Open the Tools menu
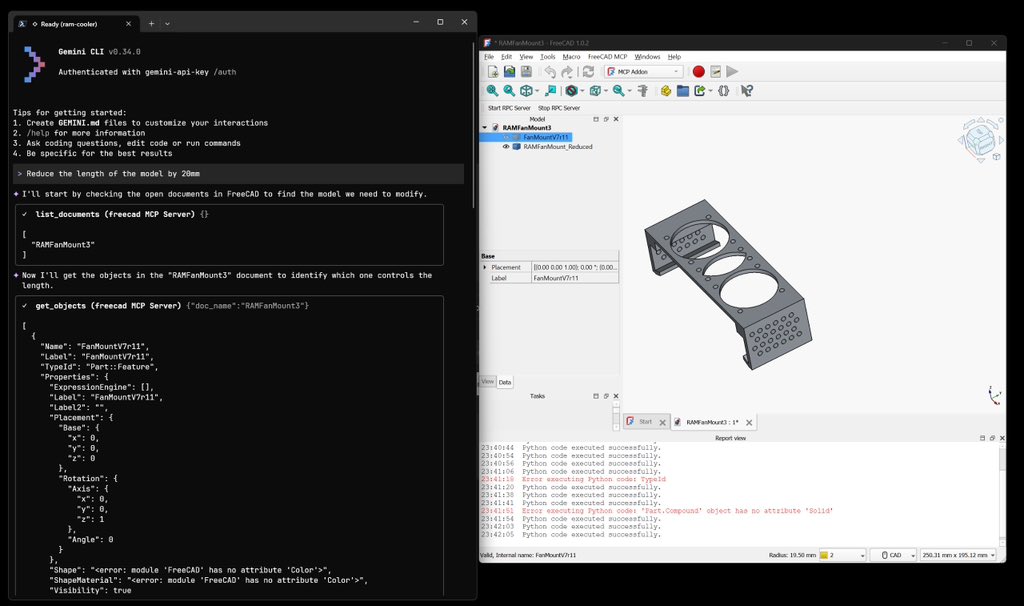The width and height of the screenshot is (1024, 606). 547,57
